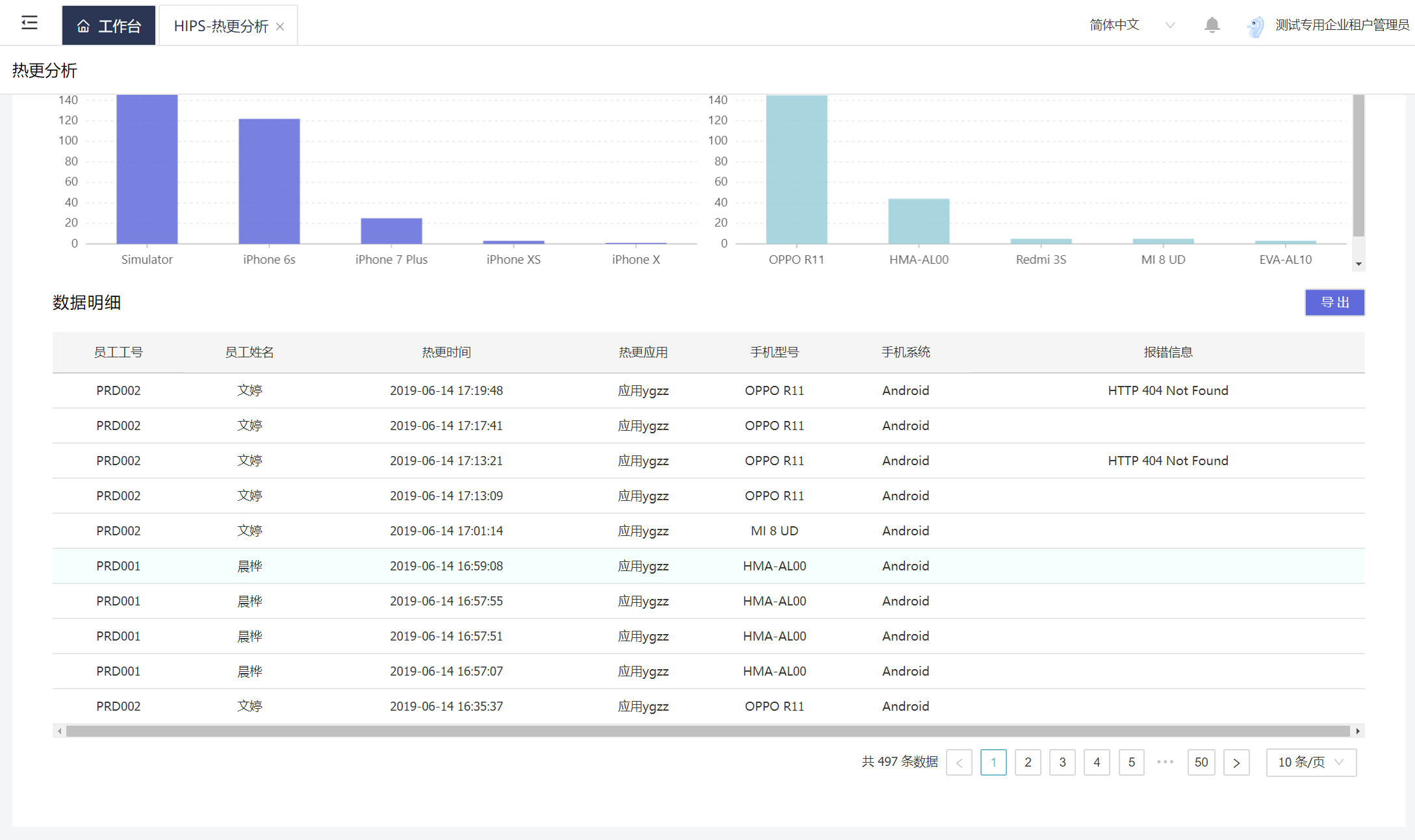Open the notification bell

tap(1212, 25)
